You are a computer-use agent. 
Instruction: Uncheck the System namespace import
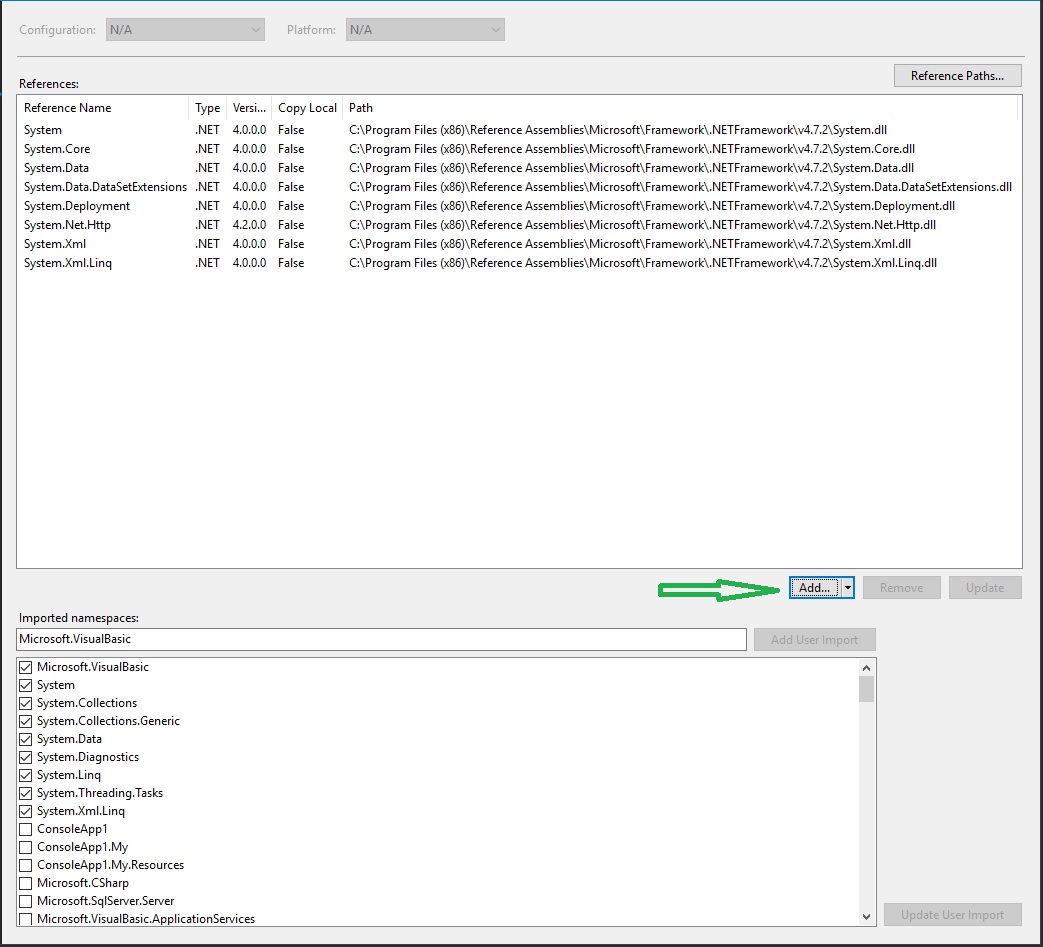pyautogui.click(x=26, y=685)
